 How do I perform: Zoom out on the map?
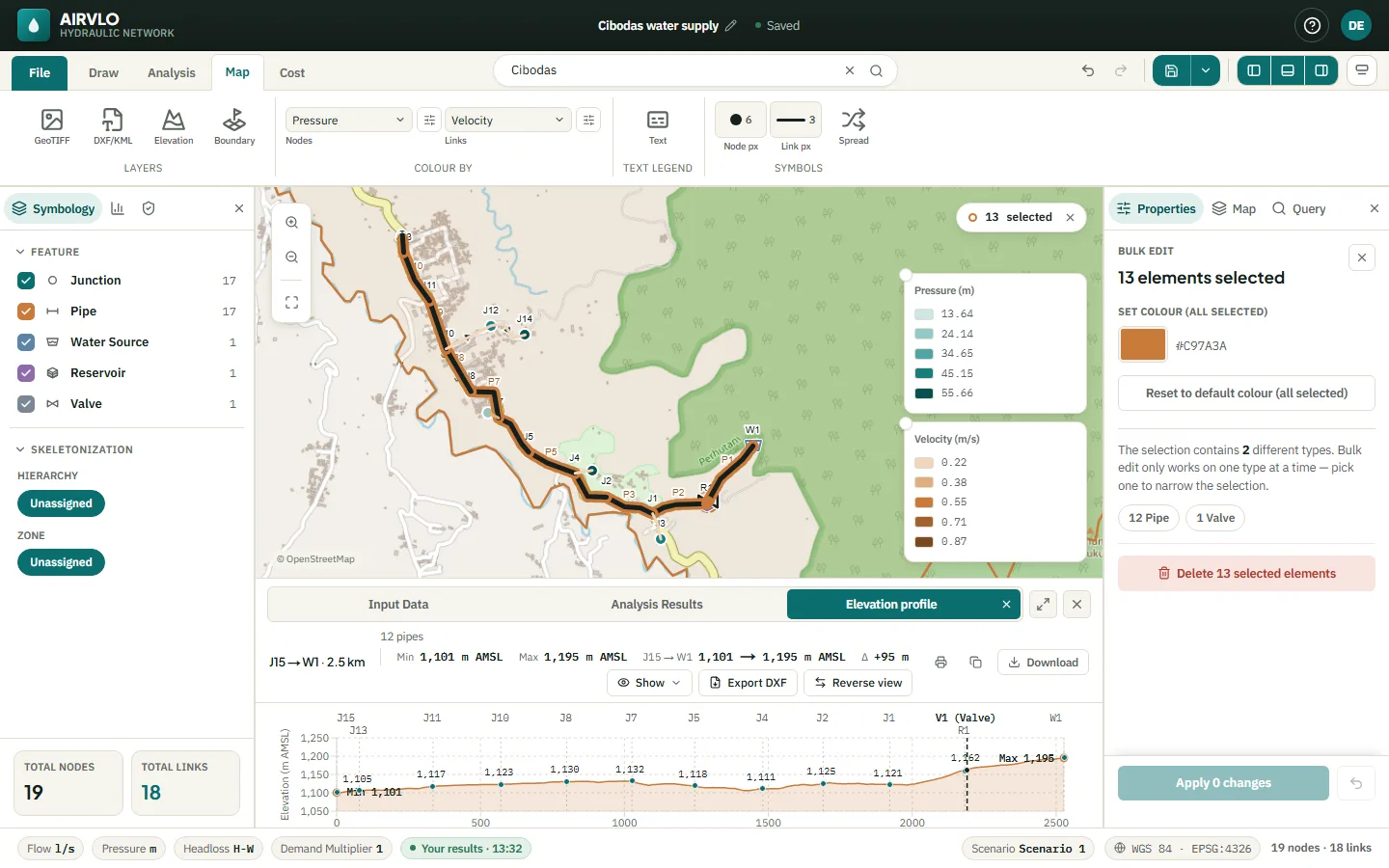pyautogui.click(x=291, y=258)
